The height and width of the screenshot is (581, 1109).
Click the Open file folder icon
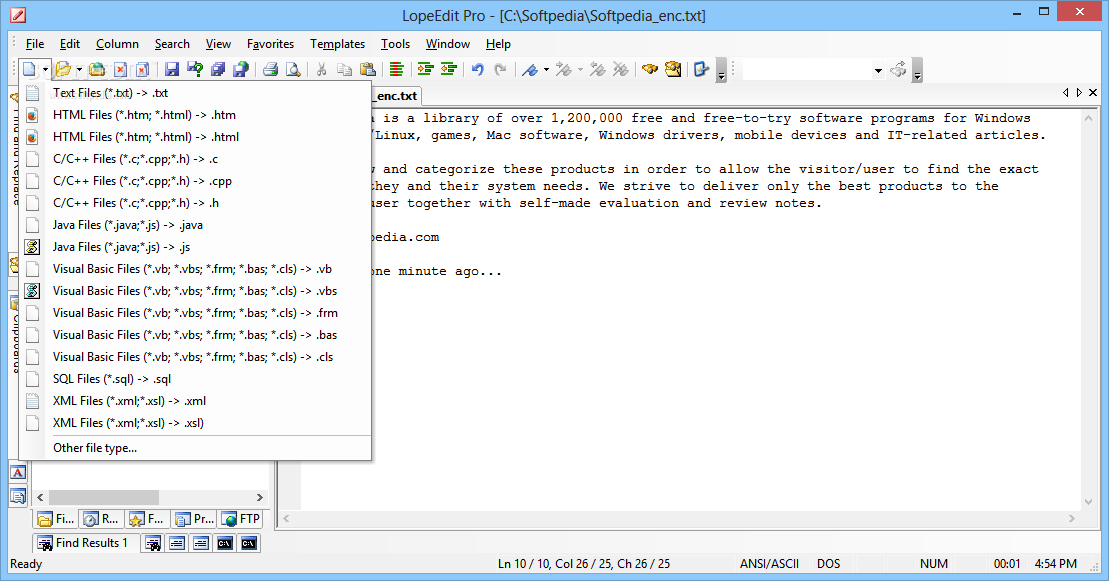click(x=64, y=69)
